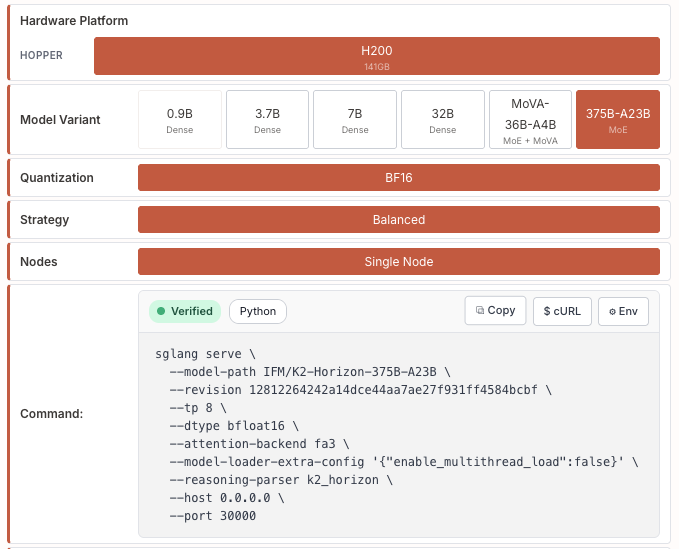679x549 pixels.
Task: Click the green dot in Verified badge
Action: 161,311
